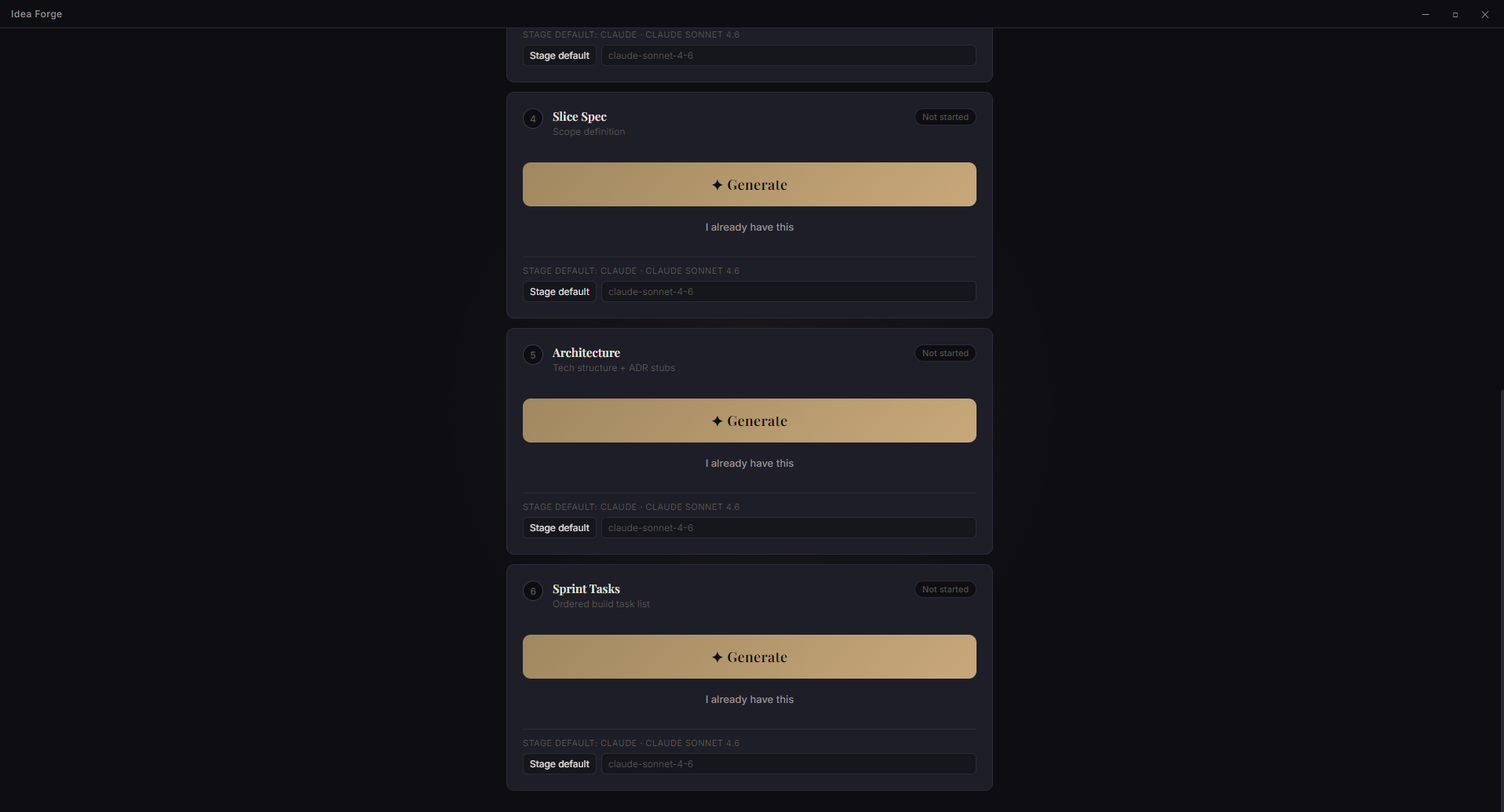Generate the Sprint Tasks stage
Viewport: 1504px width, 812px height.
tap(749, 657)
